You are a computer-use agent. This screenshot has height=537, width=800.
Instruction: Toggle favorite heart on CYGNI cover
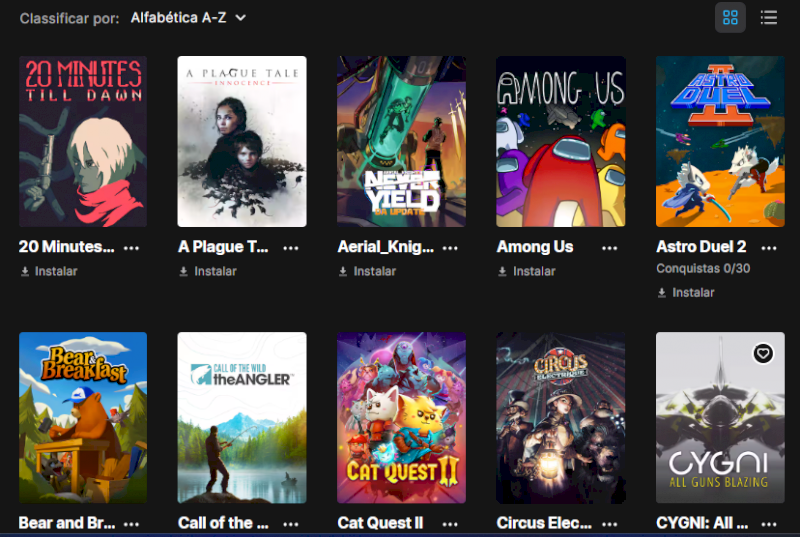(x=763, y=353)
